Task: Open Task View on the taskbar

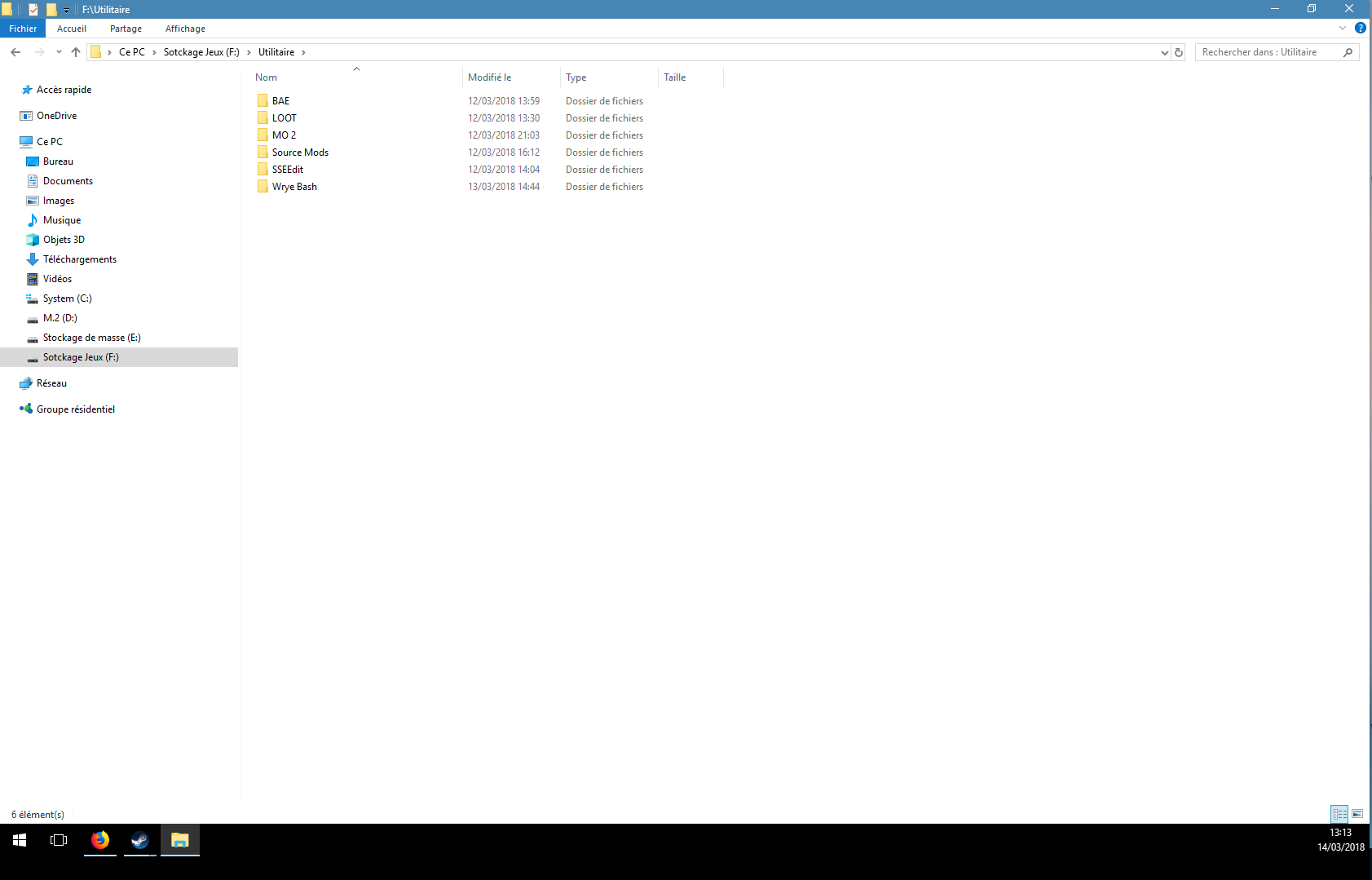Action: (x=59, y=840)
